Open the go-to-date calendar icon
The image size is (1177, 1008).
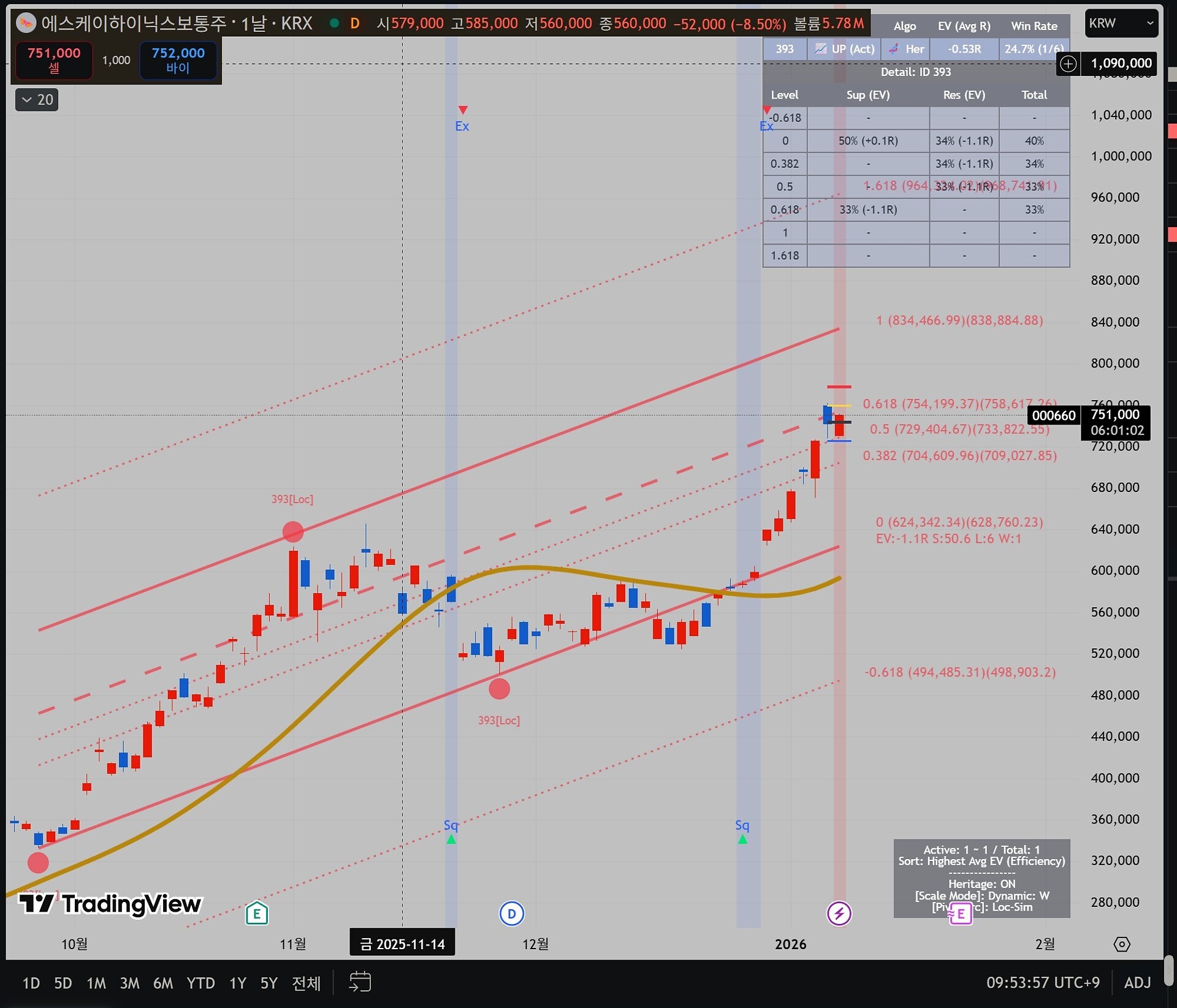click(x=360, y=982)
